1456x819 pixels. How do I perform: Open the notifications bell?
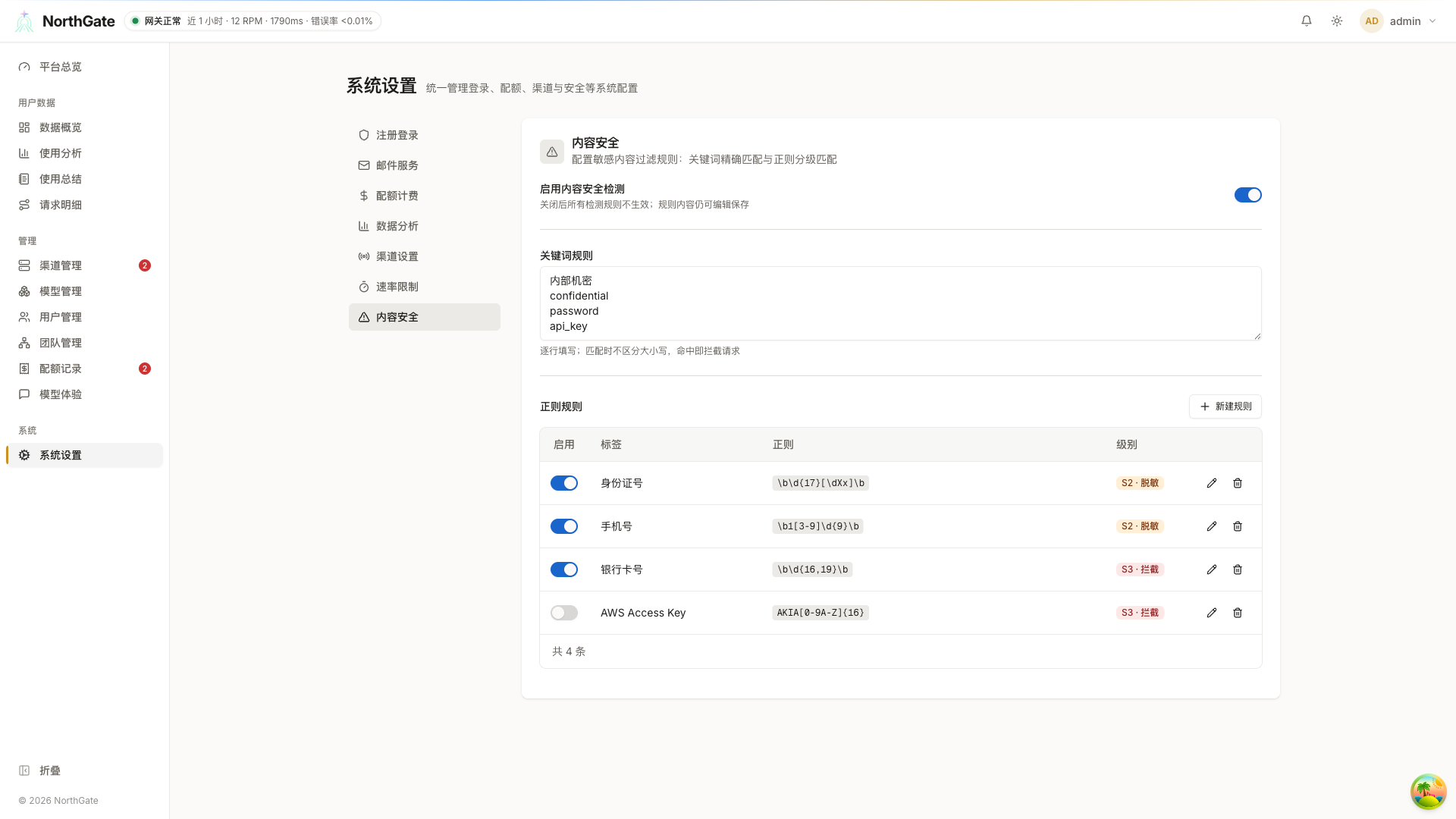click(x=1306, y=21)
